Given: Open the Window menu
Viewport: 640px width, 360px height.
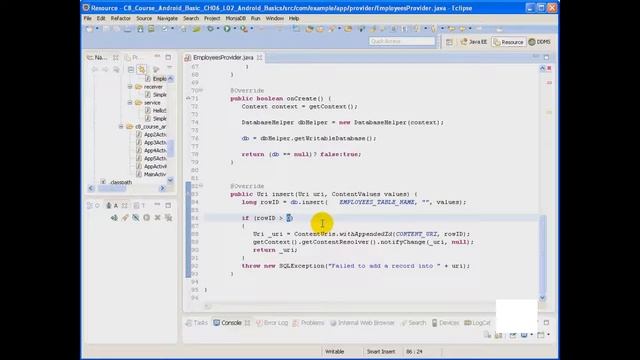Looking at the screenshot, I should (x=274, y=18).
